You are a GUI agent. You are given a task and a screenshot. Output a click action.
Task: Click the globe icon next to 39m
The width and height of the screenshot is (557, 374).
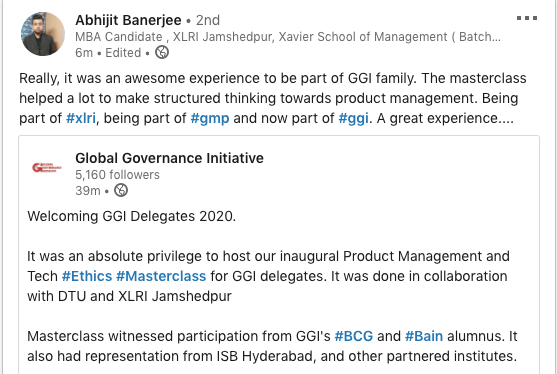point(121,190)
